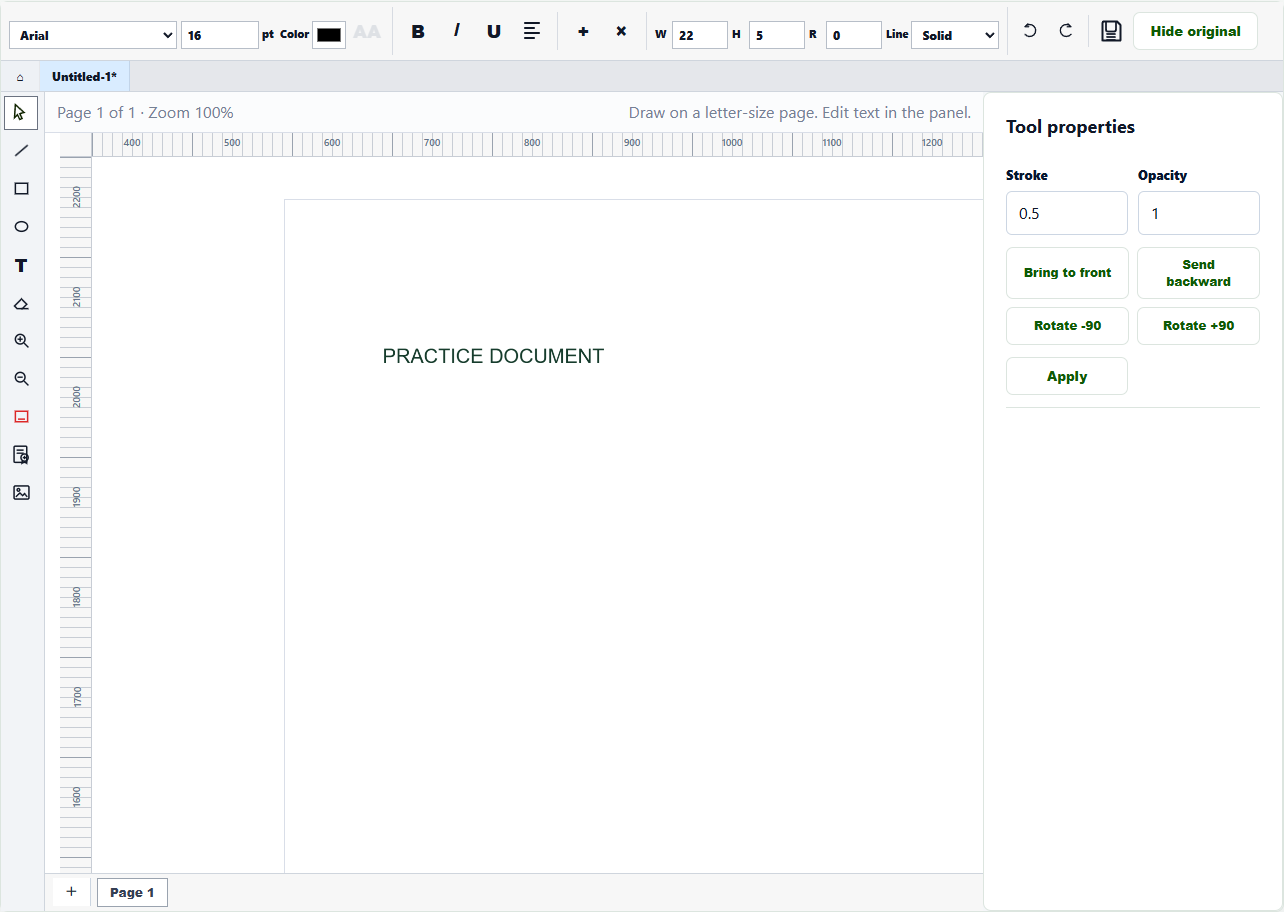The width and height of the screenshot is (1284, 912).
Task: Select the Text tool
Action: click(21, 265)
